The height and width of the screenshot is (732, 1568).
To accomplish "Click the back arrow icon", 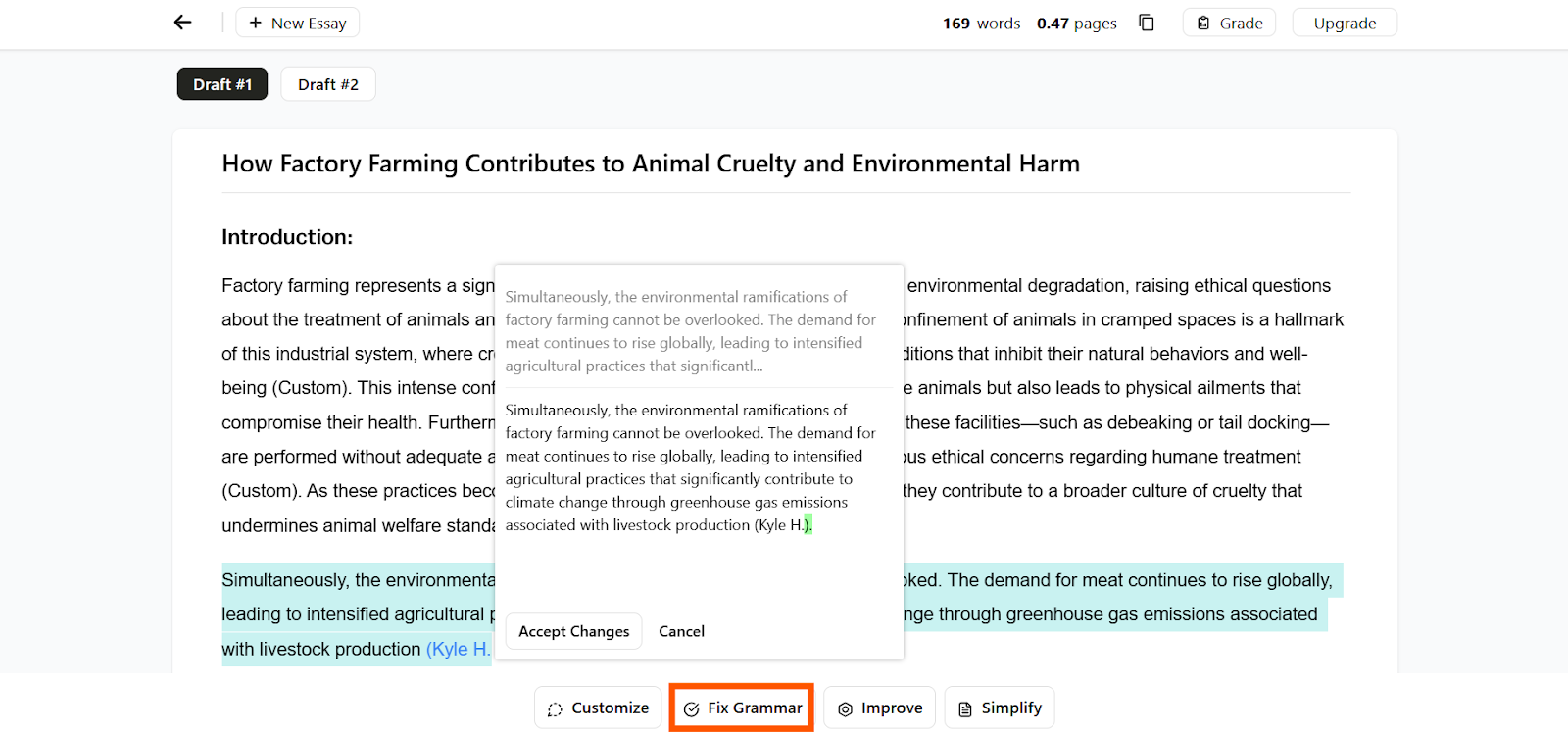I will [x=182, y=23].
